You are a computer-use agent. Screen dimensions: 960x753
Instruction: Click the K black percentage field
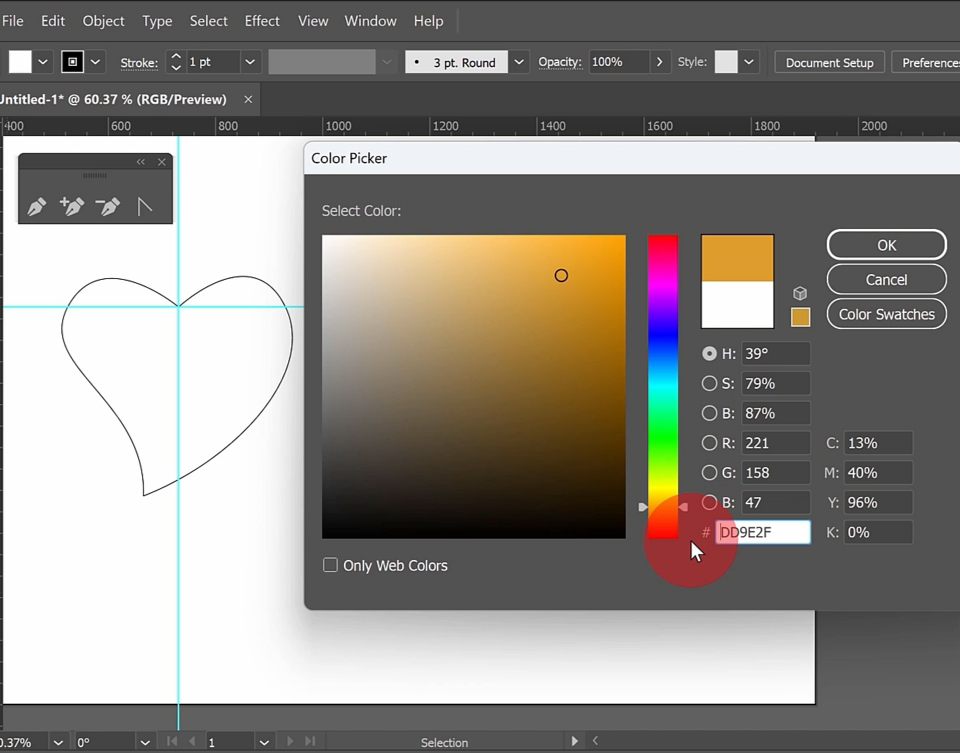pos(879,532)
